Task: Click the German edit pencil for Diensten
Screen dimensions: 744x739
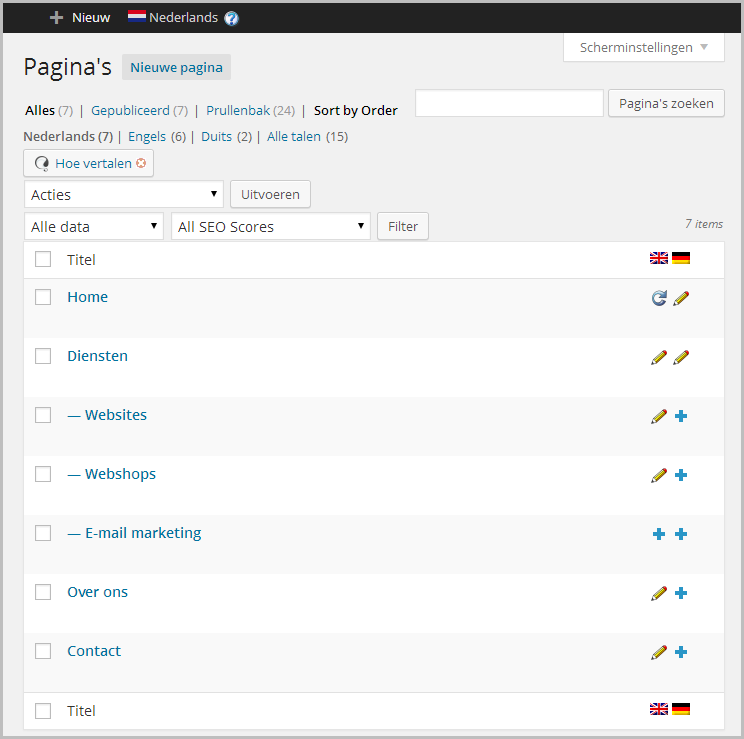Action: click(681, 357)
